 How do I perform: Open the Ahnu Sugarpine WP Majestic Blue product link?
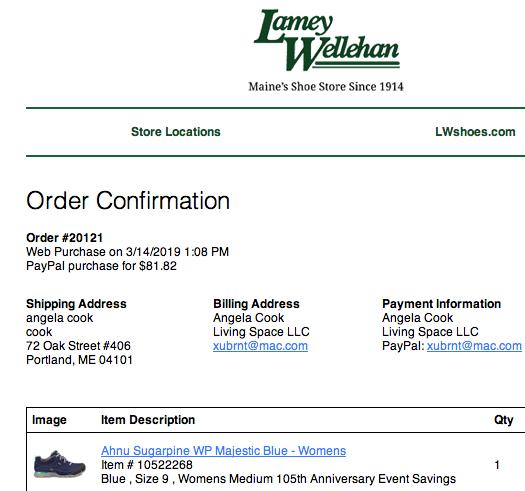[223, 450]
